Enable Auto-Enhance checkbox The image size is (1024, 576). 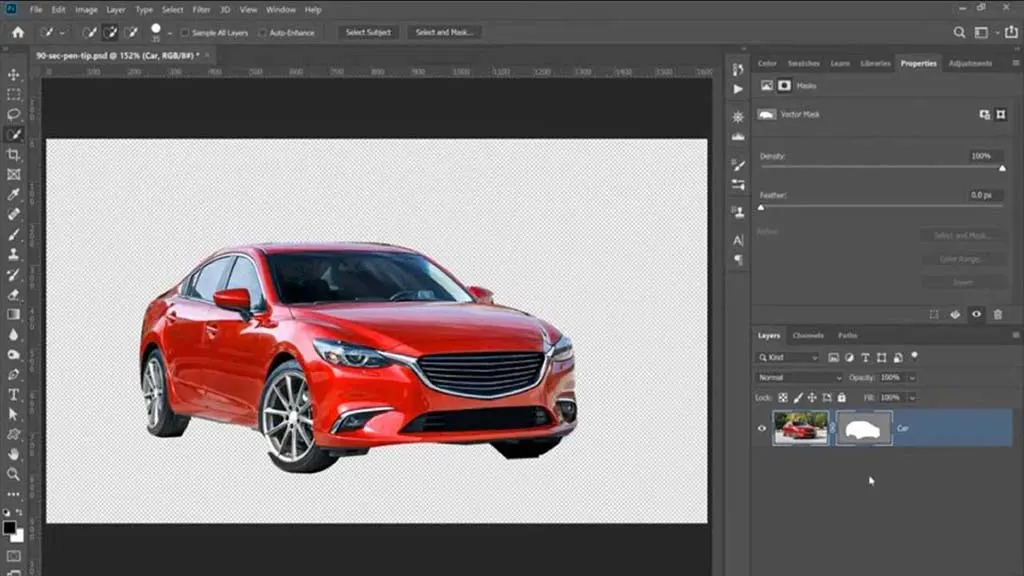click(263, 33)
